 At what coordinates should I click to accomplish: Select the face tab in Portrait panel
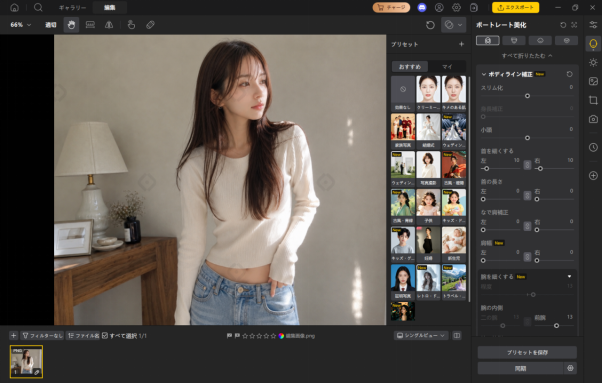point(514,40)
